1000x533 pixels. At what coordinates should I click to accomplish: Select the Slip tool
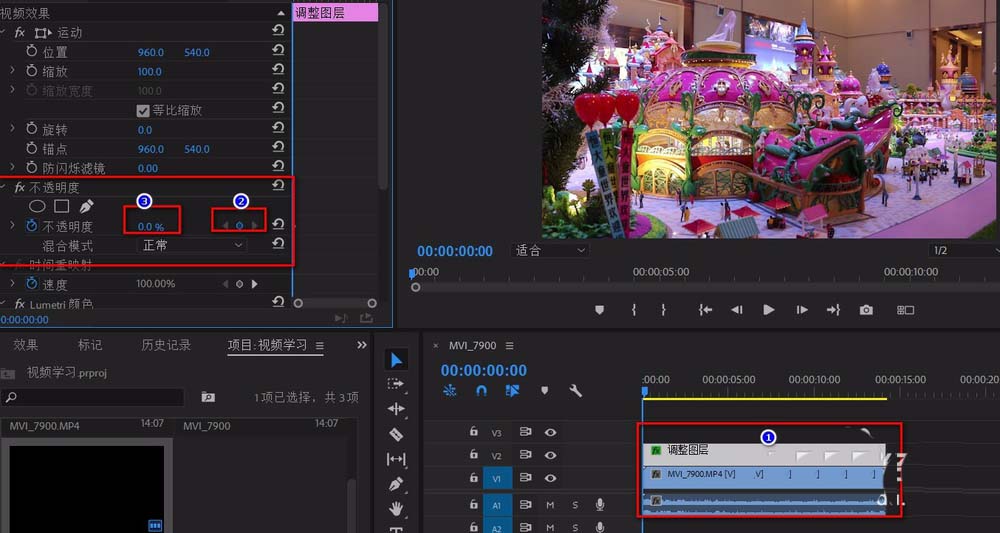coord(396,459)
